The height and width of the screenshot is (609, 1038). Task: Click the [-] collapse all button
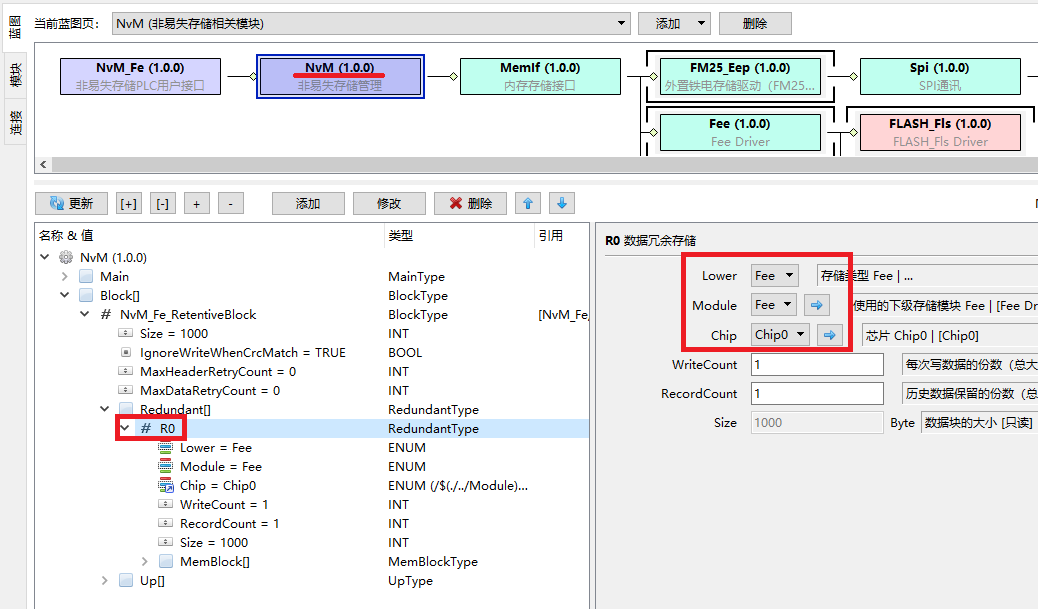click(163, 203)
